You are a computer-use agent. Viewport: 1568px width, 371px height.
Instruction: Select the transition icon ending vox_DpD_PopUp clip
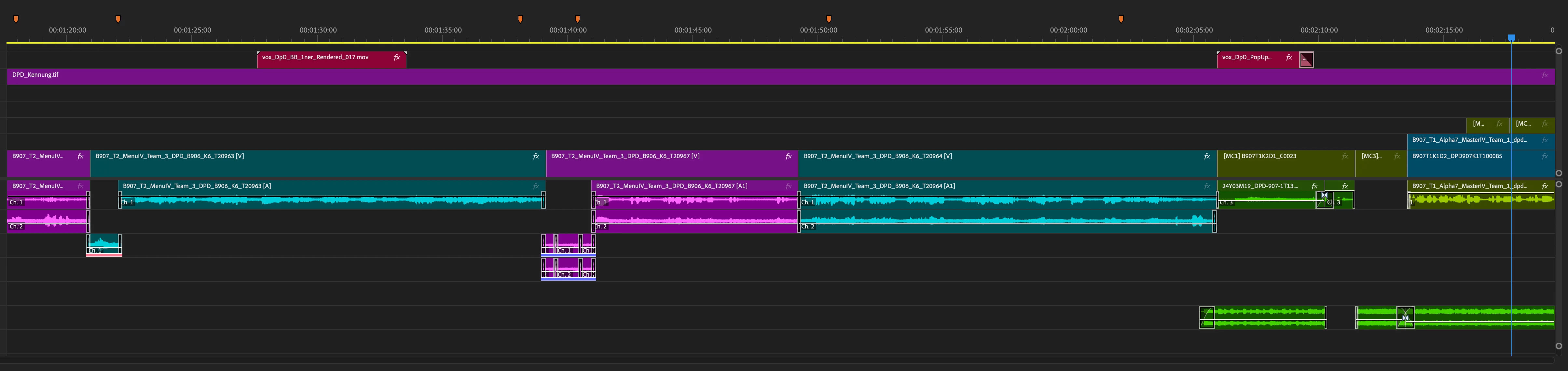1306,60
